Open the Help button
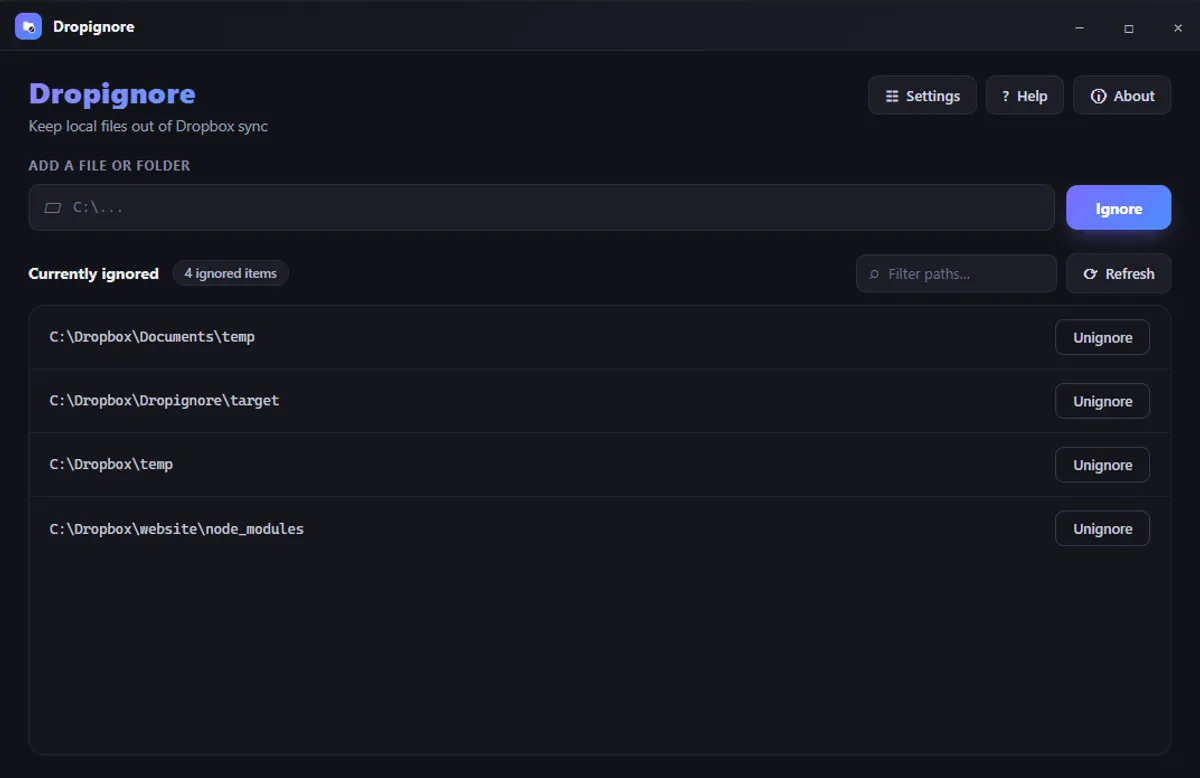 point(1025,96)
